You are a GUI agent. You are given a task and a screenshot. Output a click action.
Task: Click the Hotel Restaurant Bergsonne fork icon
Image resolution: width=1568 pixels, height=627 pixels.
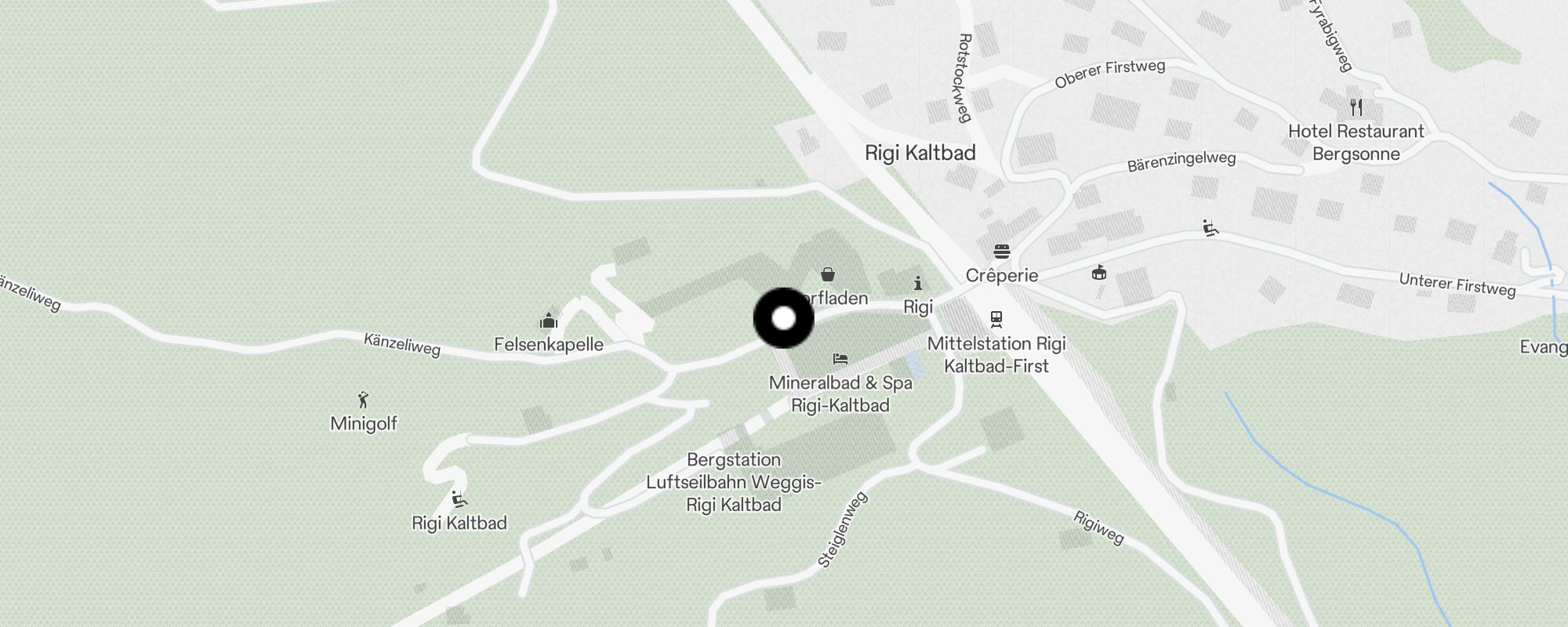click(1356, 107)
